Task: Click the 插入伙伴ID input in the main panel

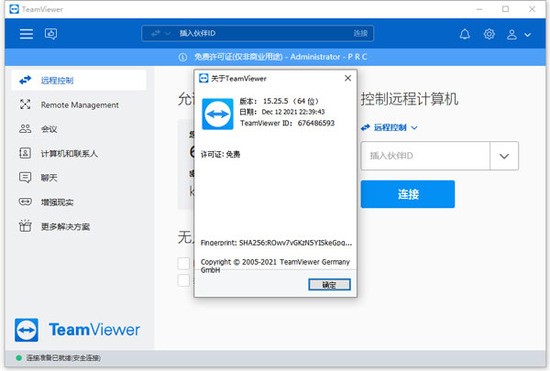Action: pyautogui.click(x=425, y=156)
